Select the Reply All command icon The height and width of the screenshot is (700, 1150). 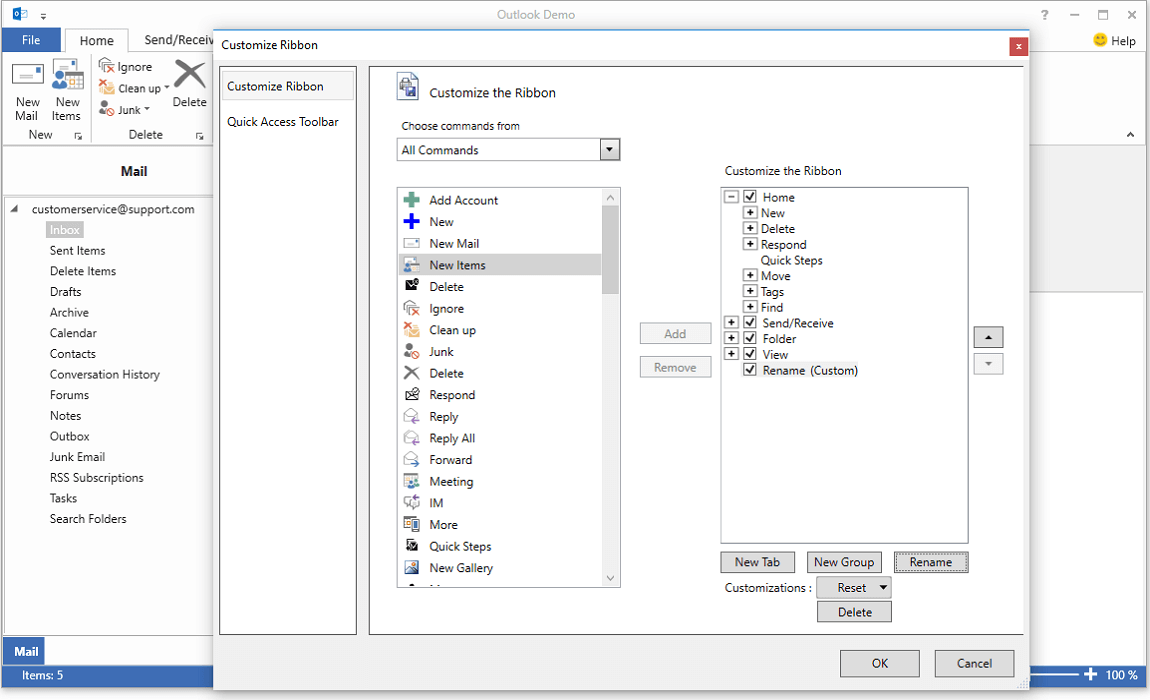click(x=411, y=438)
